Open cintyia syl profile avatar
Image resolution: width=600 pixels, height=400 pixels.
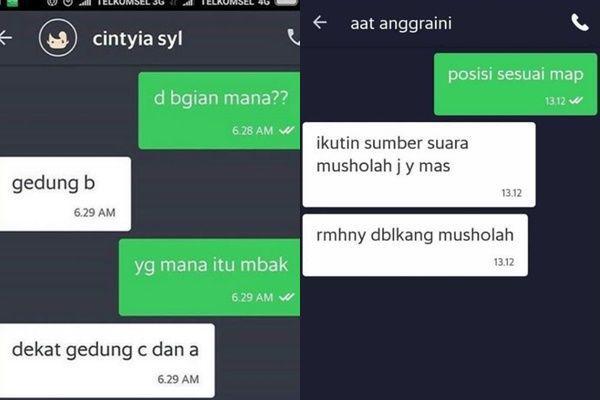tap(58, 38)
